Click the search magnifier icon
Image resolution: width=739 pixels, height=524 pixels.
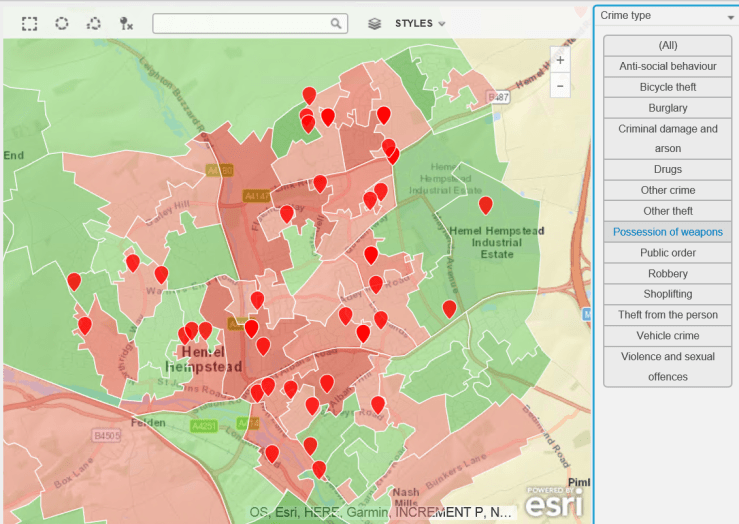pyautogui.click(x=336, y=23)
